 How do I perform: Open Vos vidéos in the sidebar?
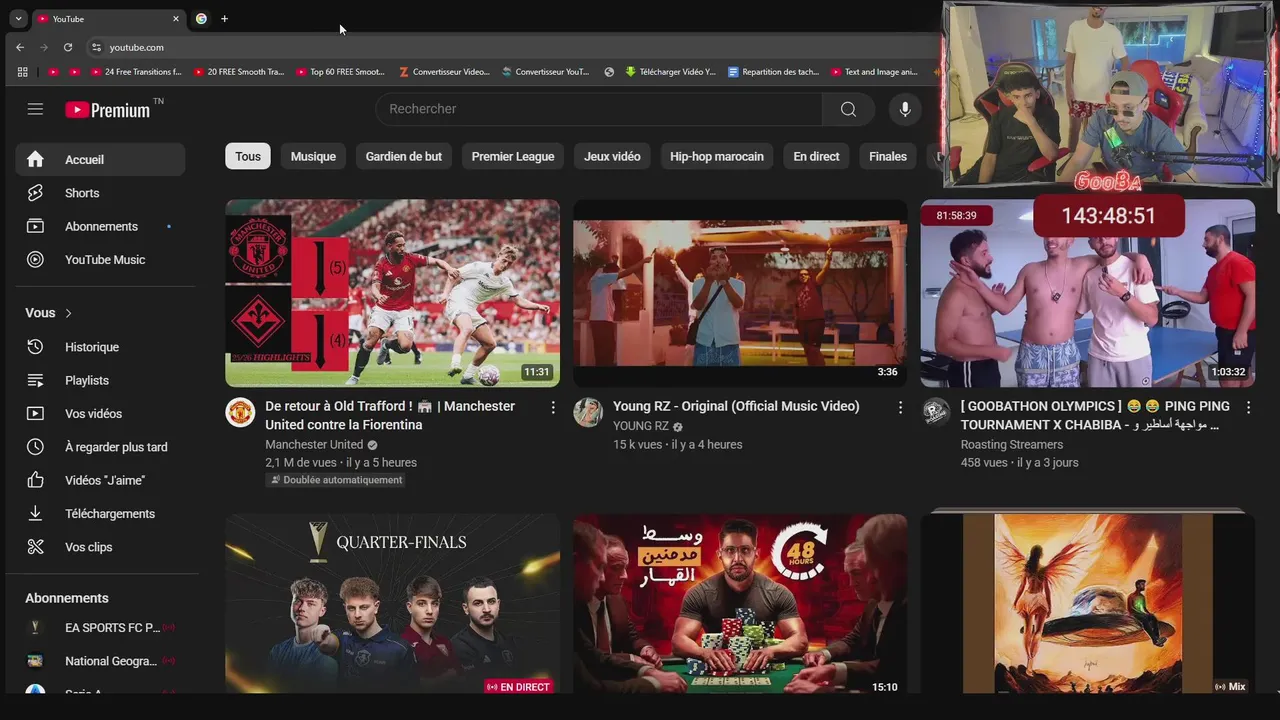tap(100, 413)
